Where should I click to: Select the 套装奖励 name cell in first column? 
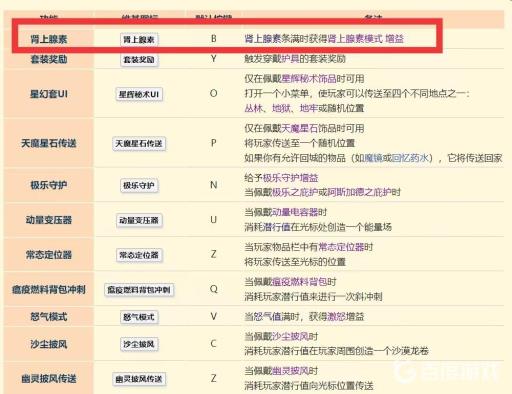click(49, 59)
